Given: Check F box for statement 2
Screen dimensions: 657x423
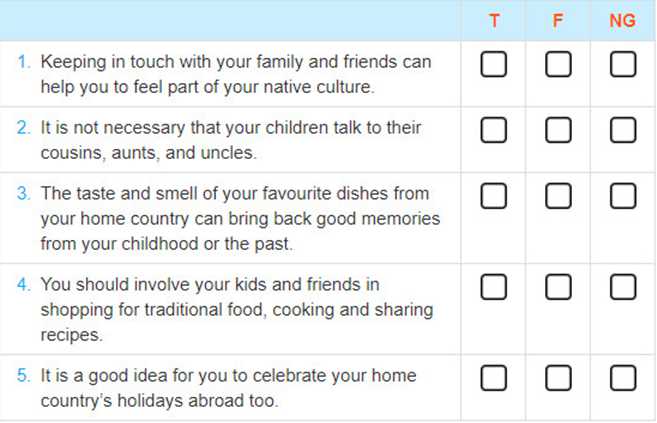Looking at the screenshot, I should [558, 130].
